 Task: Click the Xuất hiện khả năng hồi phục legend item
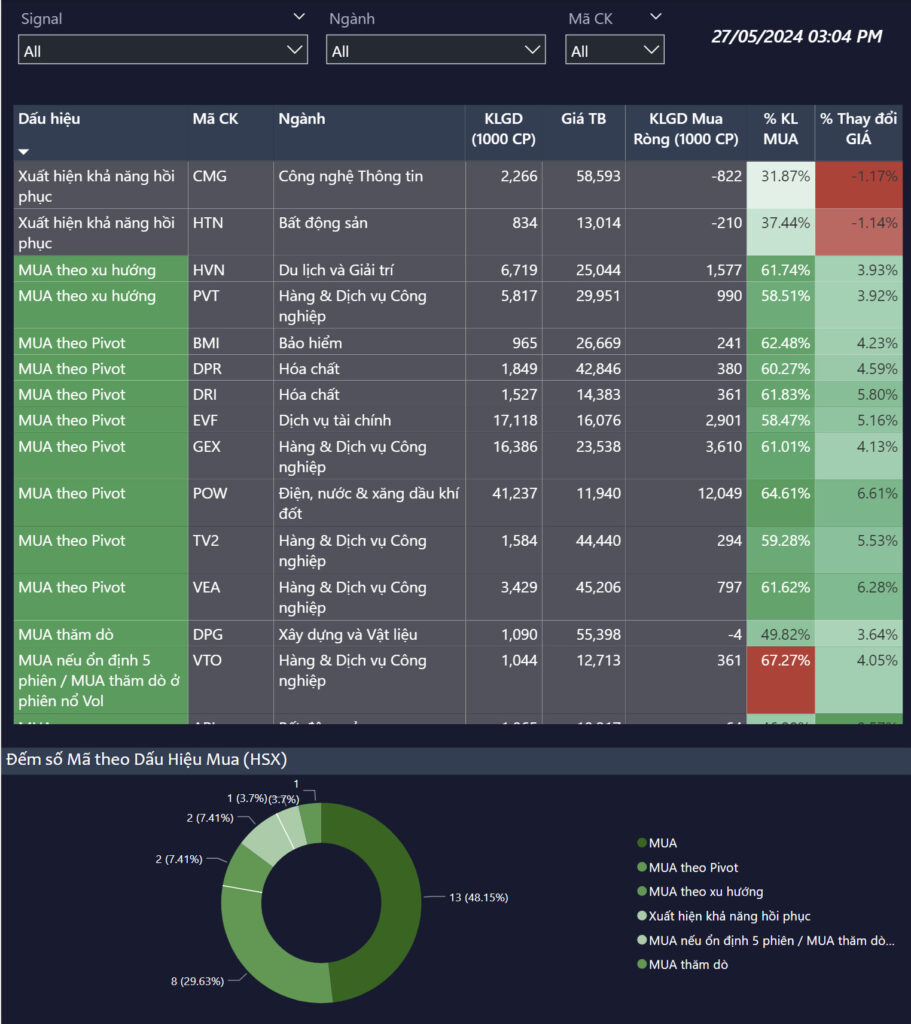[x=729, y=916]
